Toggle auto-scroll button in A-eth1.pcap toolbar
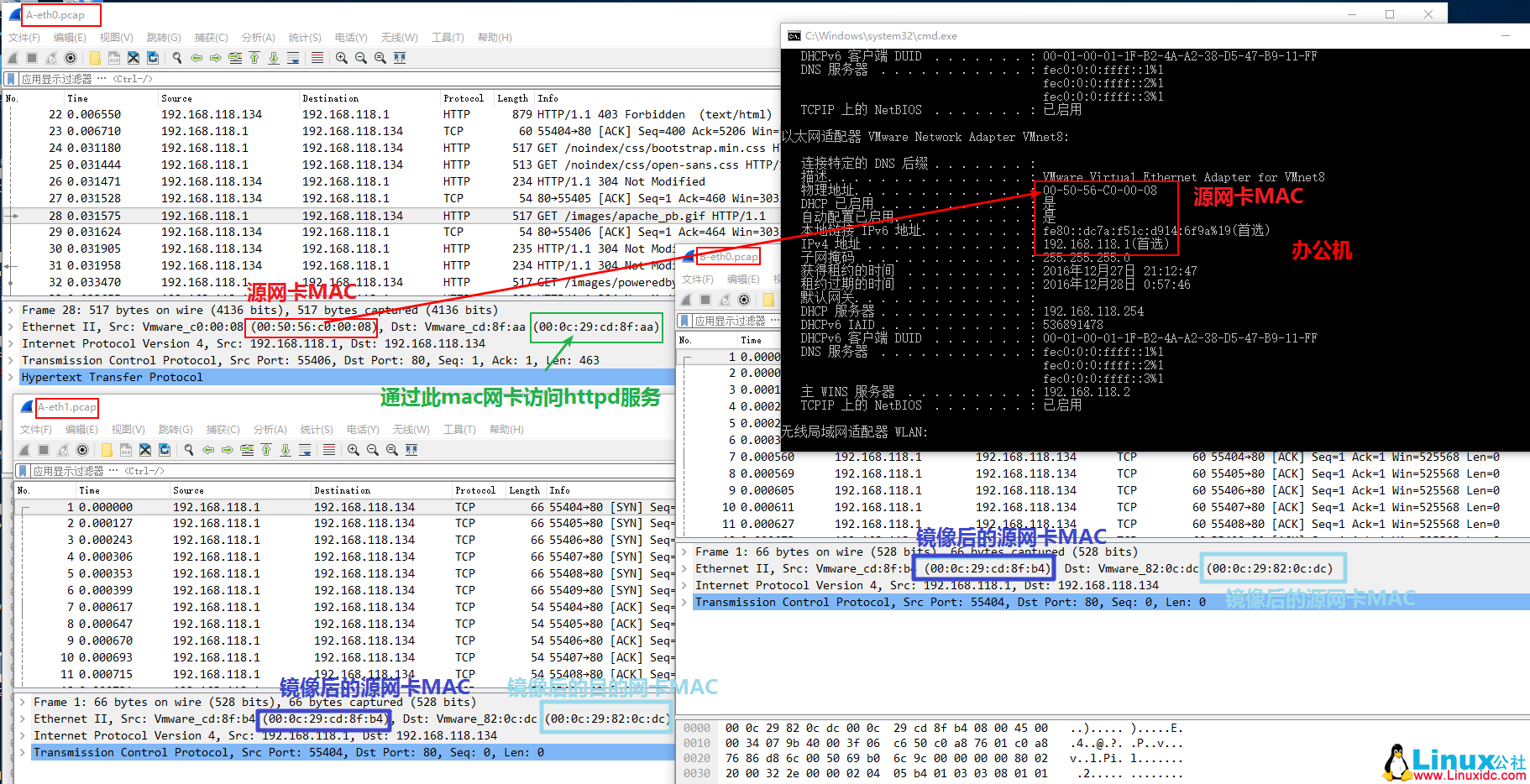Screen dimensions: 1530x784 [x=305, y=450]
